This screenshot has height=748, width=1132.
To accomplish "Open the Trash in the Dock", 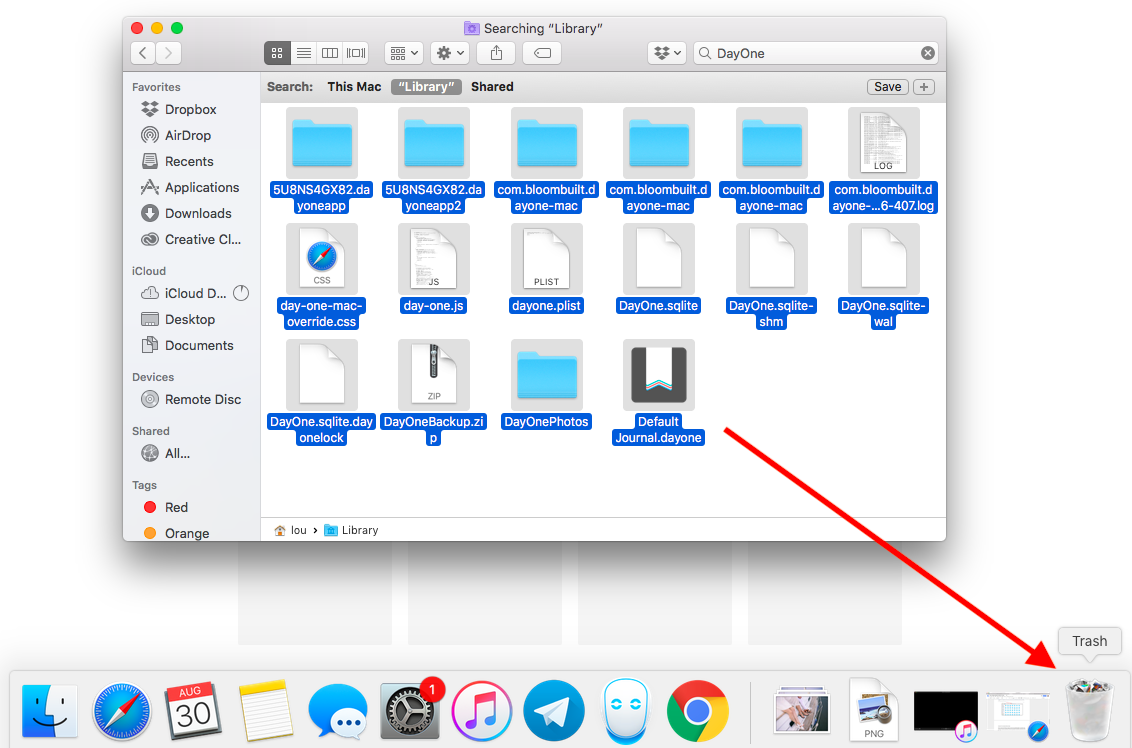I will click(x=1091, y=710).
